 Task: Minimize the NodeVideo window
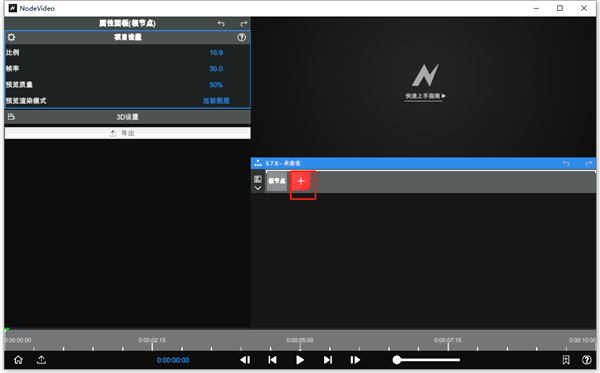(536, 8)
